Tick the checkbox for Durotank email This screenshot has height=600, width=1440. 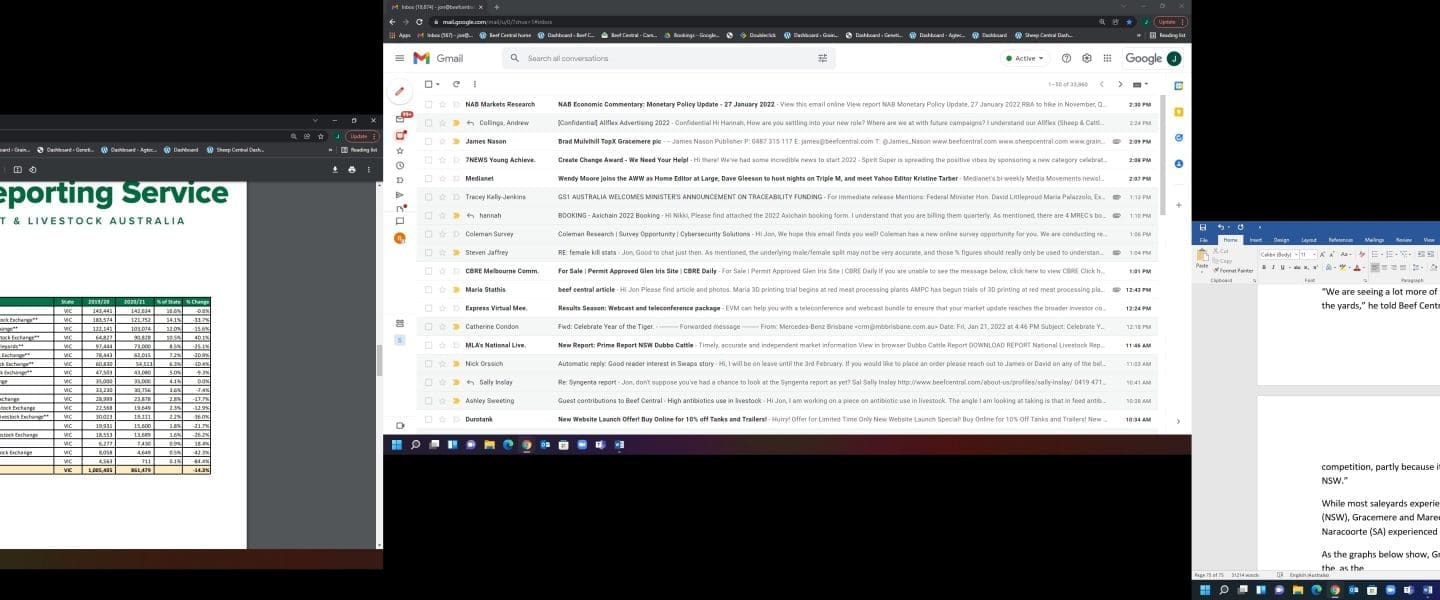tap(429, 419)
